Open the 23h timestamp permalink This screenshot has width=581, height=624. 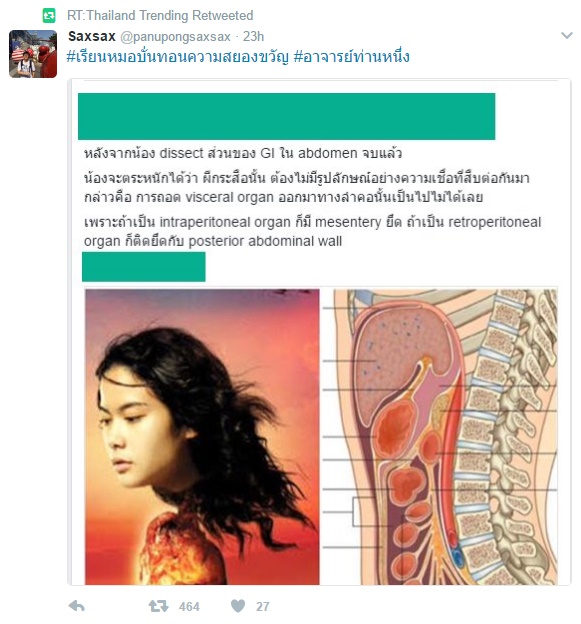pos(253,37)
